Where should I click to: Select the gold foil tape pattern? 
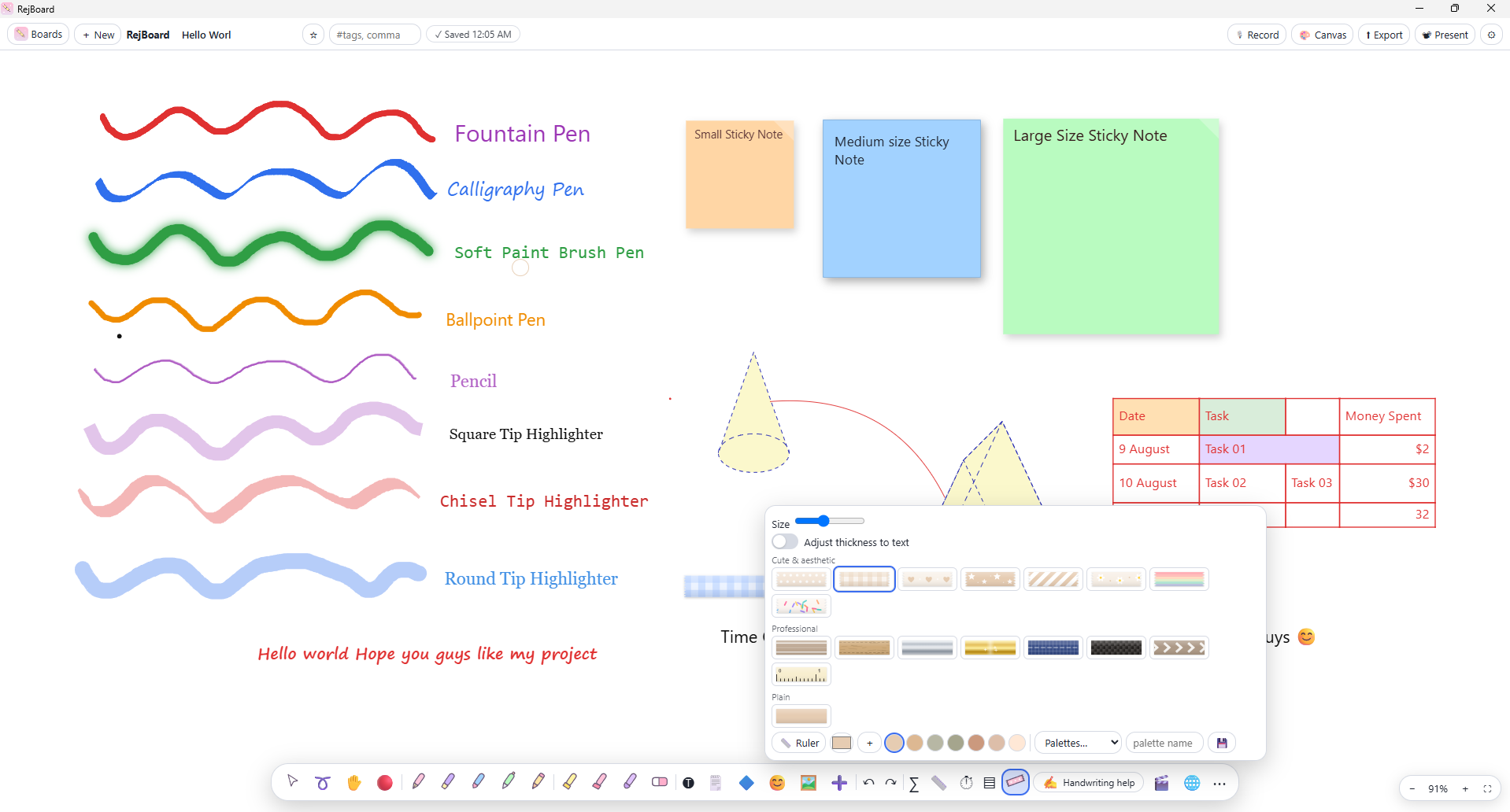point(990,648)
